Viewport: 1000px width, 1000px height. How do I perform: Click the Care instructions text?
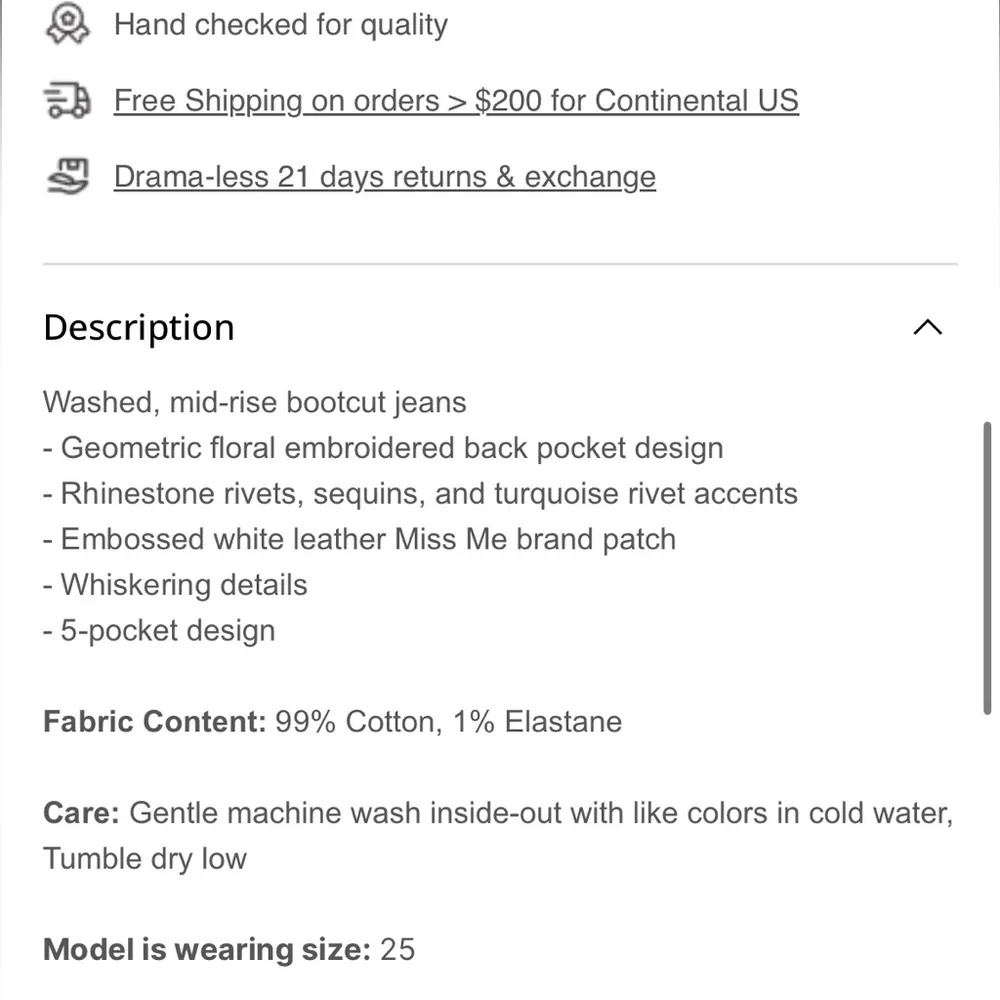(497, 813)
